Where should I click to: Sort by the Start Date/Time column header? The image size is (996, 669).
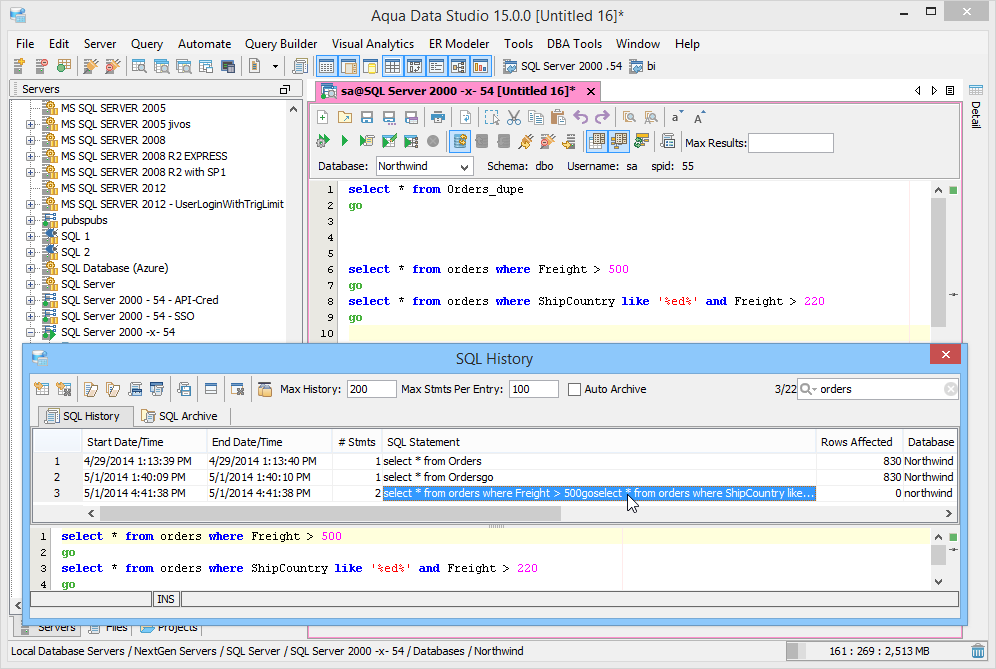[144, 442]
